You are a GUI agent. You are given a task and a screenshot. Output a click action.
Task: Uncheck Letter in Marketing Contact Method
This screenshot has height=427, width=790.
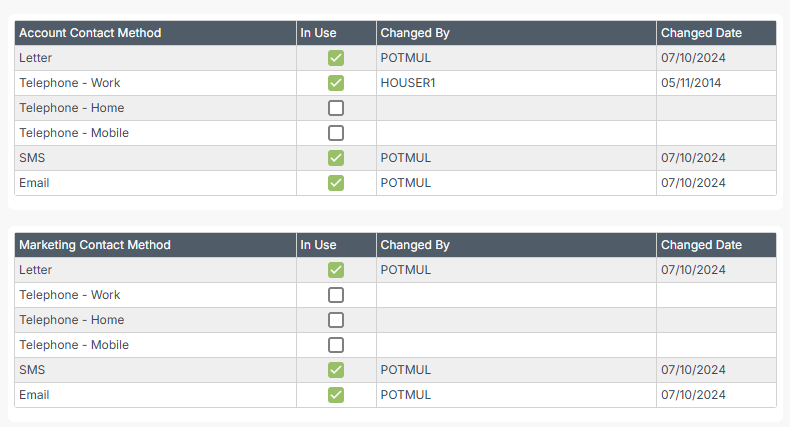(336, 270)
